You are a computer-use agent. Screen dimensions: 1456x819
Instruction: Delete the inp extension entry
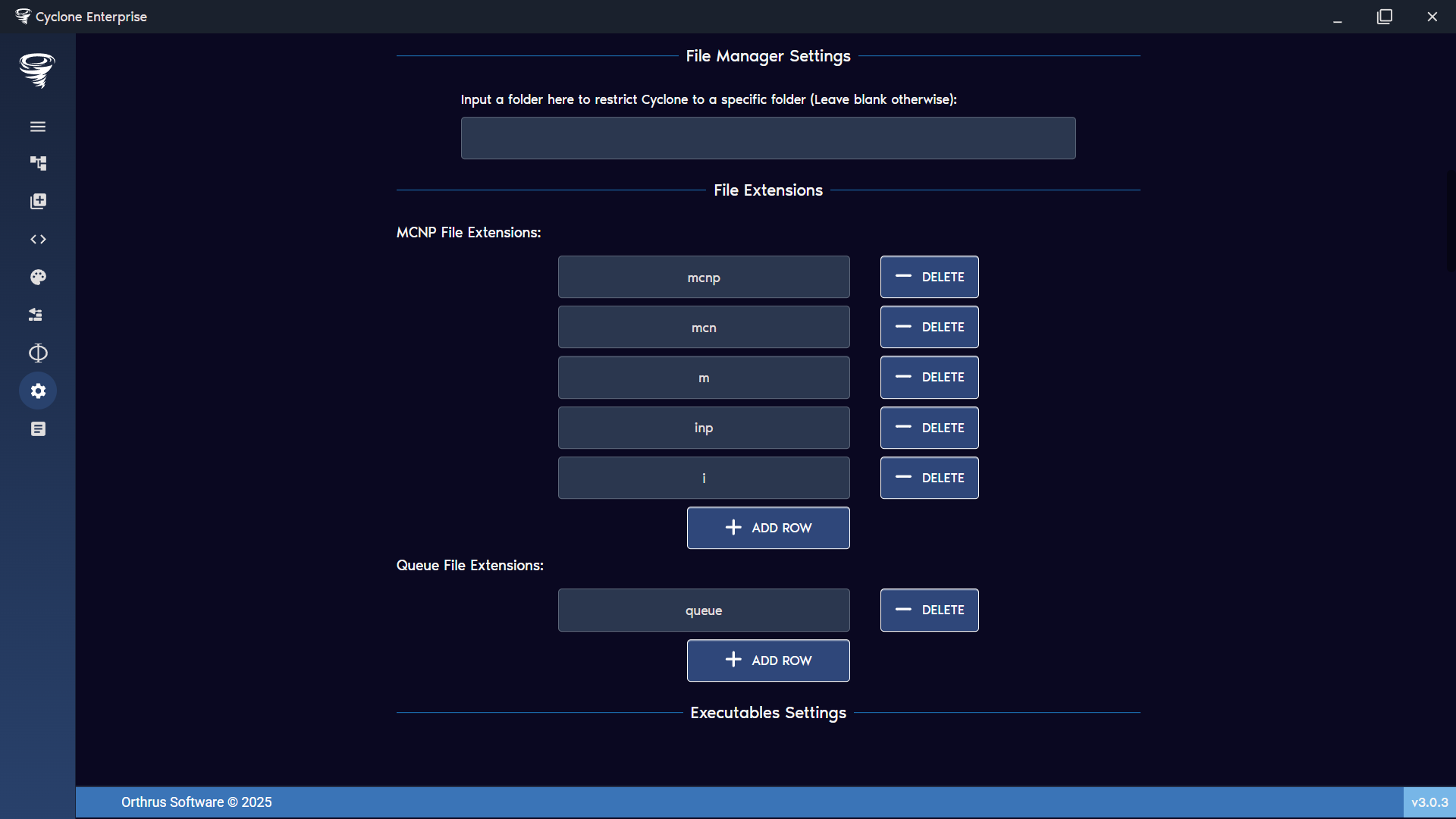pos(929,427)
